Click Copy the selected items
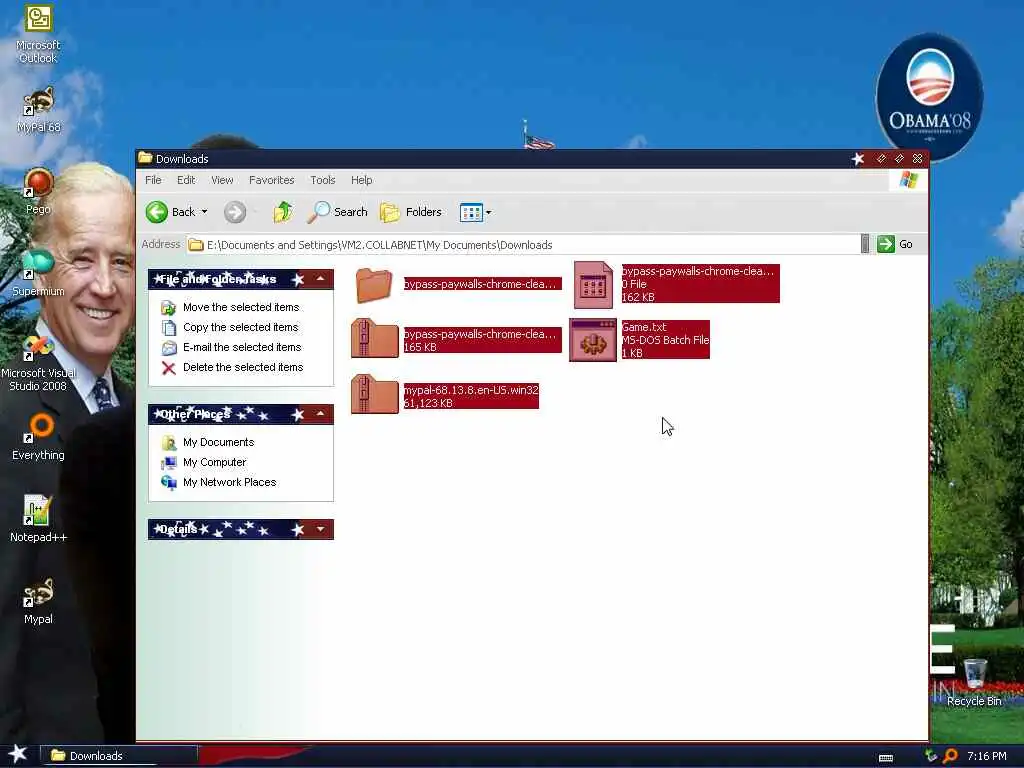This screenshot has height=768, width=1024. coord(240,327)
